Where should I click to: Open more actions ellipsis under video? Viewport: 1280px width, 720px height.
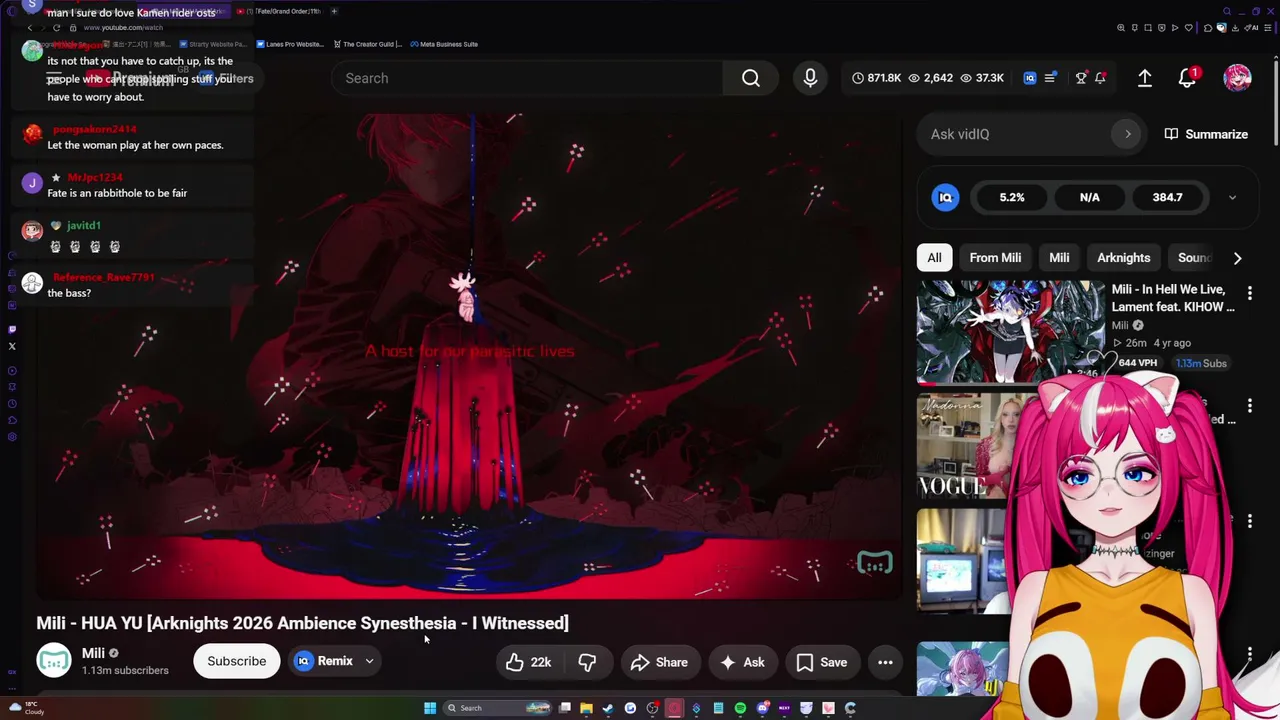pos(885,662)
